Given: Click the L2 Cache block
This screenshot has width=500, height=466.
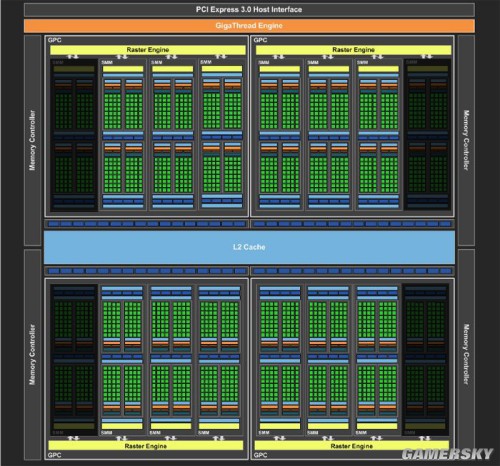Looking at the screenshot, I should [249, 247].
